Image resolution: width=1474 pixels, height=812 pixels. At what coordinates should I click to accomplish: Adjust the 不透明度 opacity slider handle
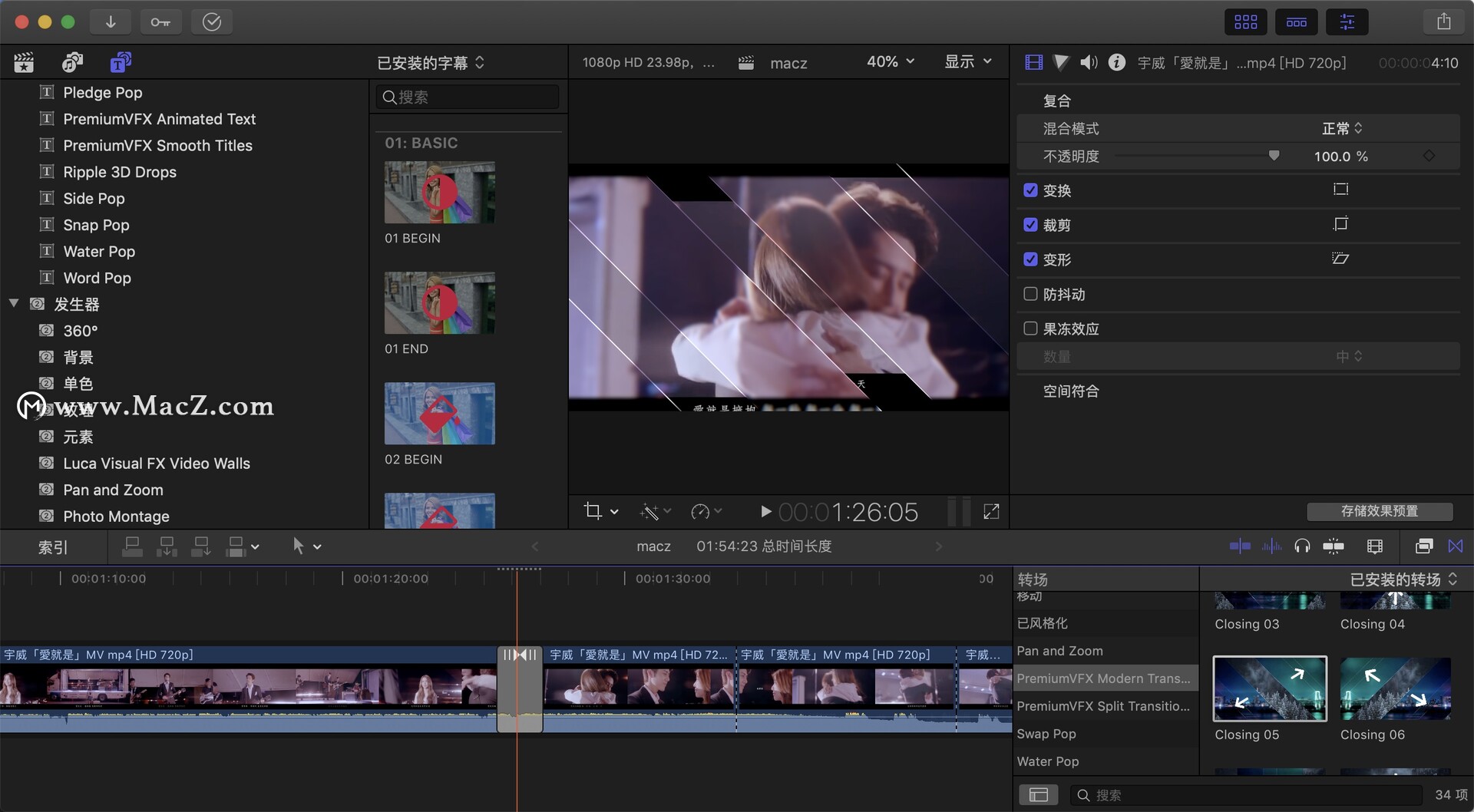1274,156
